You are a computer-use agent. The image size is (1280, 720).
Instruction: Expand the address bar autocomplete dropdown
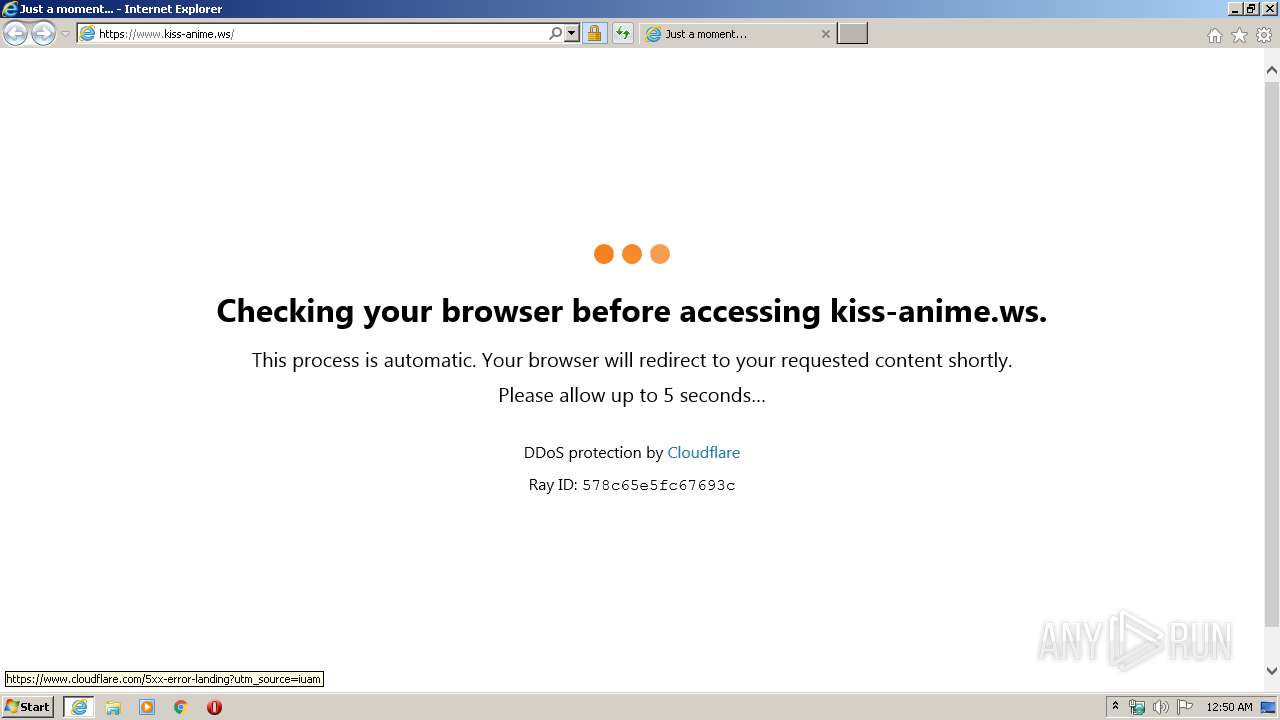point(572,34)
